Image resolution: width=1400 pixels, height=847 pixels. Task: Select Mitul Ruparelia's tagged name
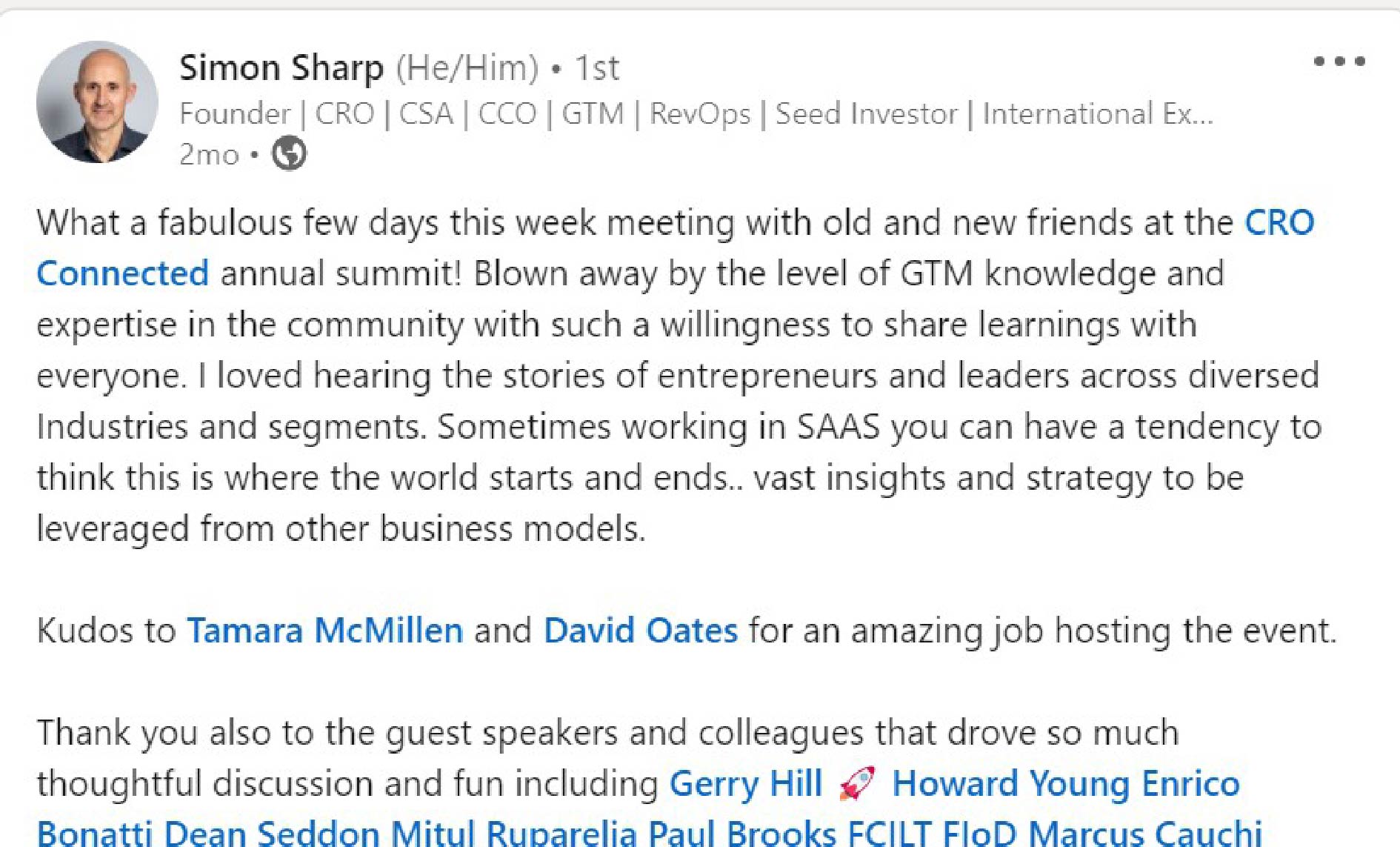click(514, 833)
